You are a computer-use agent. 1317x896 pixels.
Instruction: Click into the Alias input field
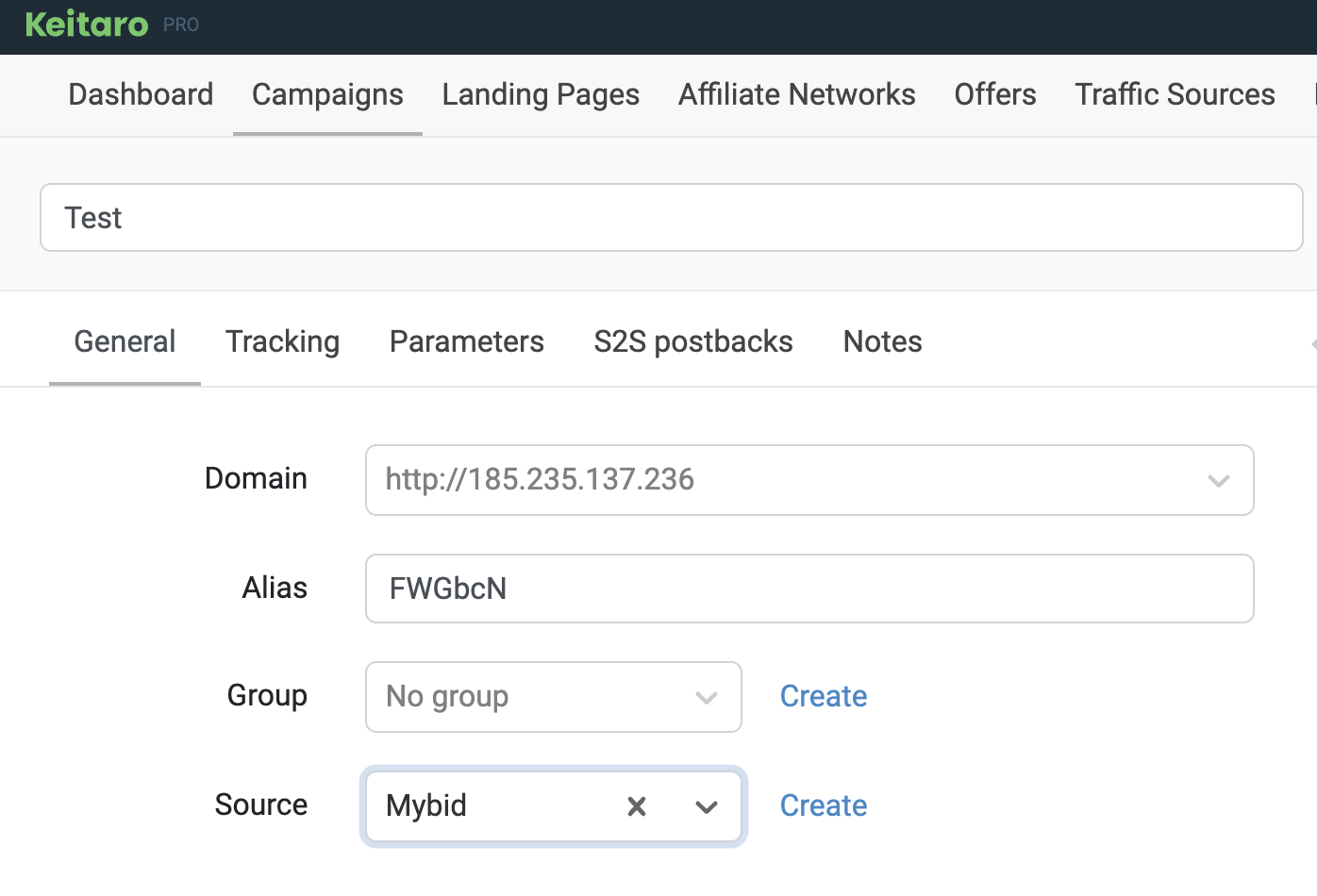tap(809, 589)
